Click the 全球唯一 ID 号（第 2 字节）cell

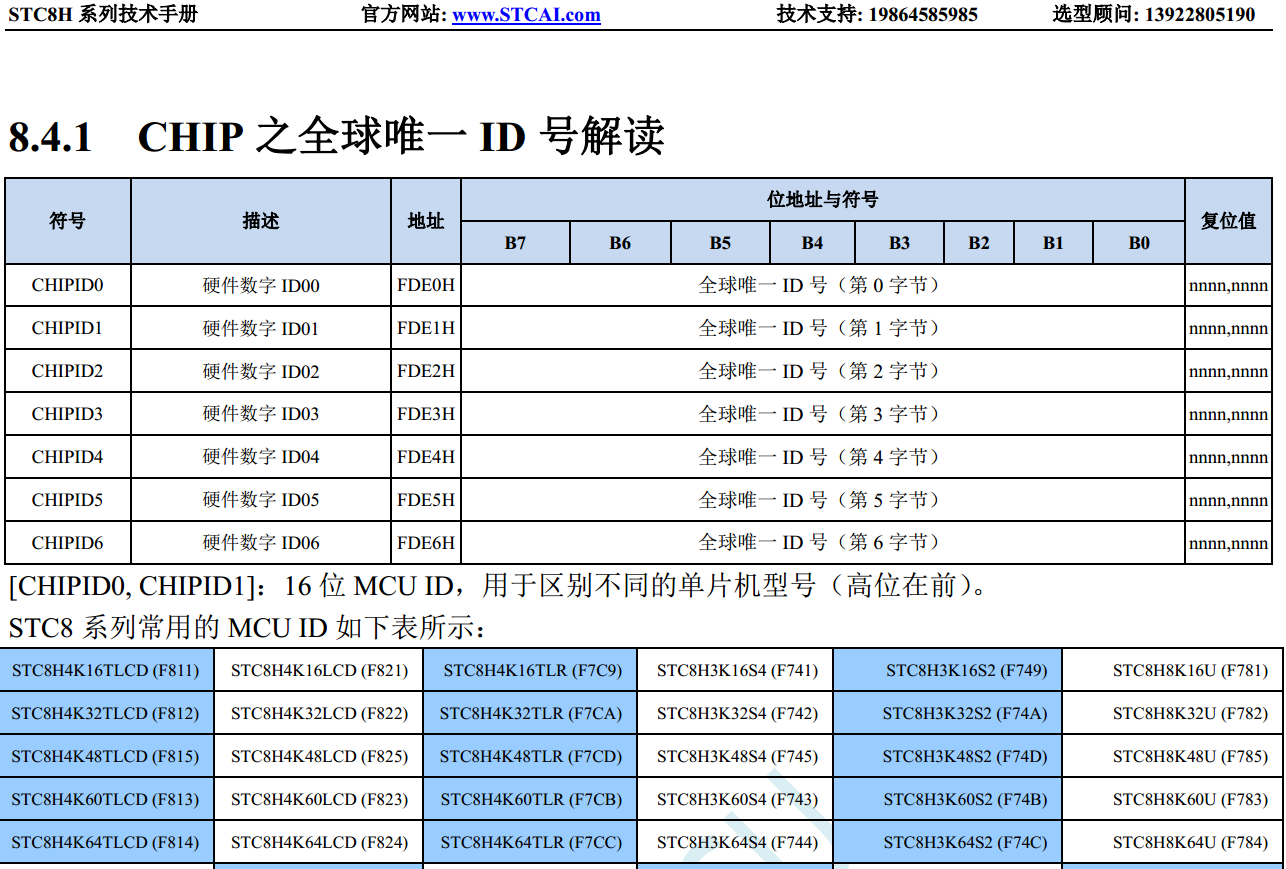(823, 371)
